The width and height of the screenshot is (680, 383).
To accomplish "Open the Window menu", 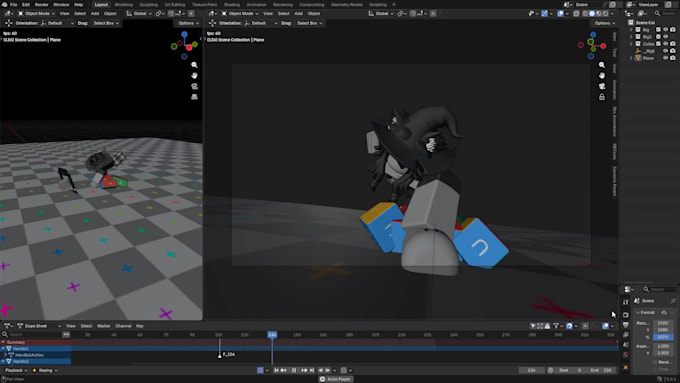I will pyautogui.click(x=61, y=4).
